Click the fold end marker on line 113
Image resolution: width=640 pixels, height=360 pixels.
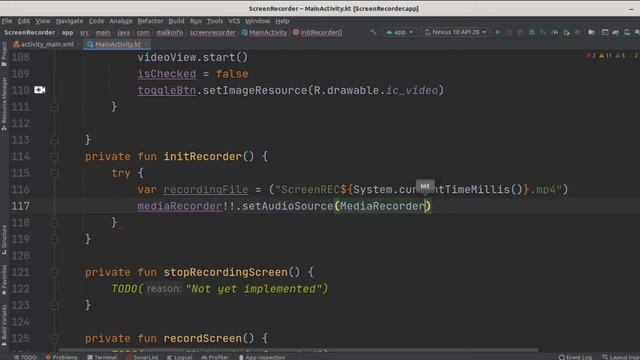point(55,140)
